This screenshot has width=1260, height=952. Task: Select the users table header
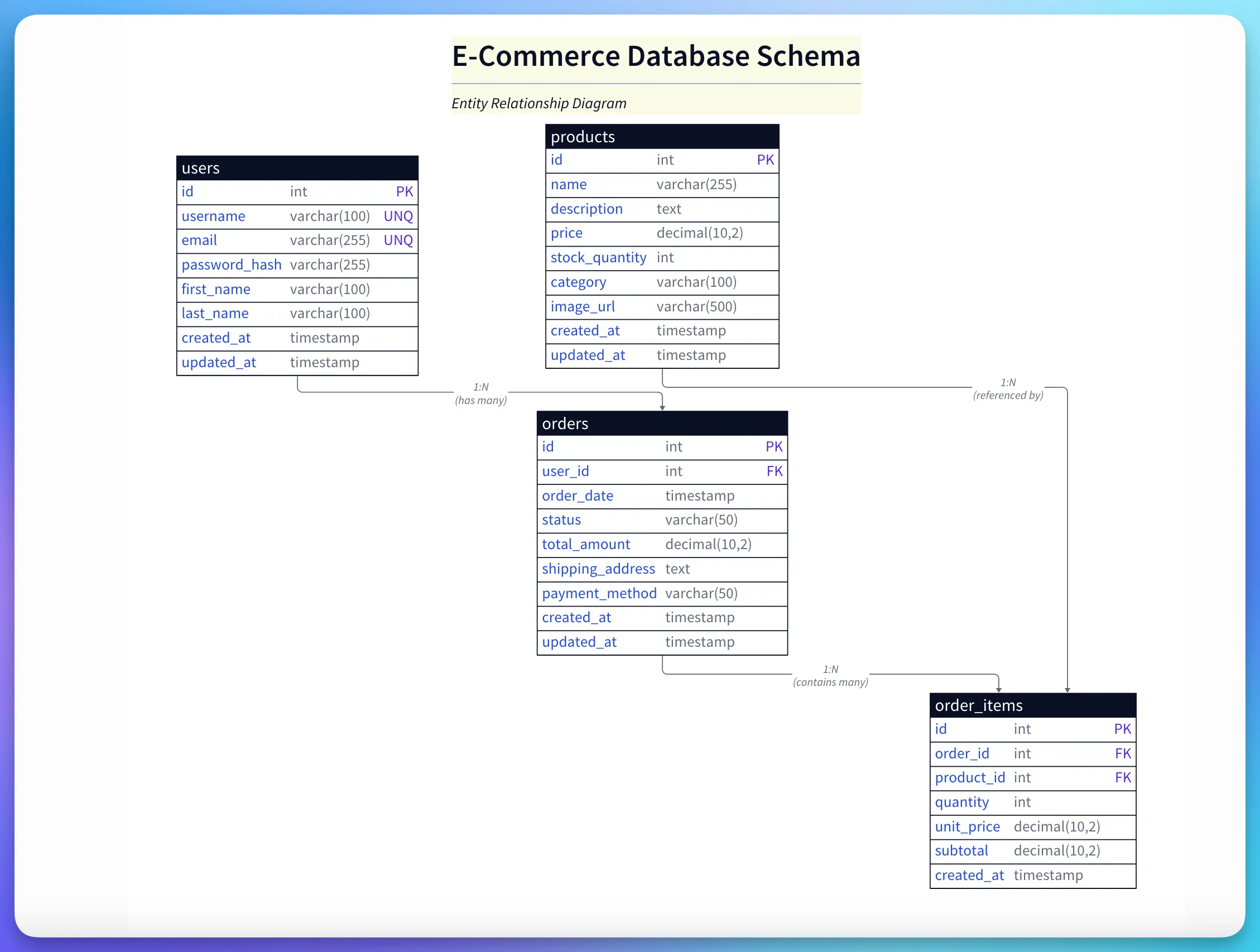tap(200, 168)
